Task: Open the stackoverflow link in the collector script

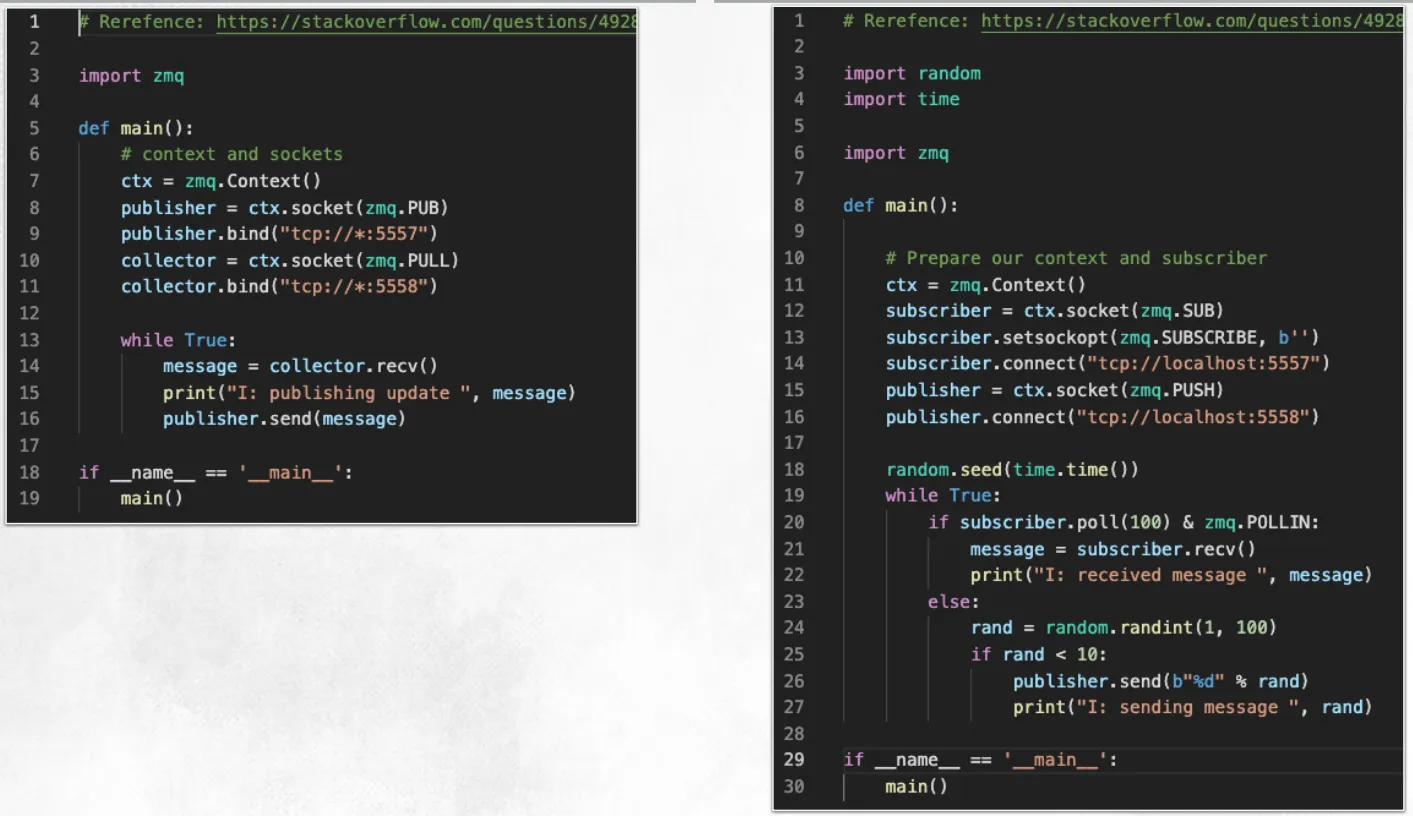Action: click(x=426, y=23)
